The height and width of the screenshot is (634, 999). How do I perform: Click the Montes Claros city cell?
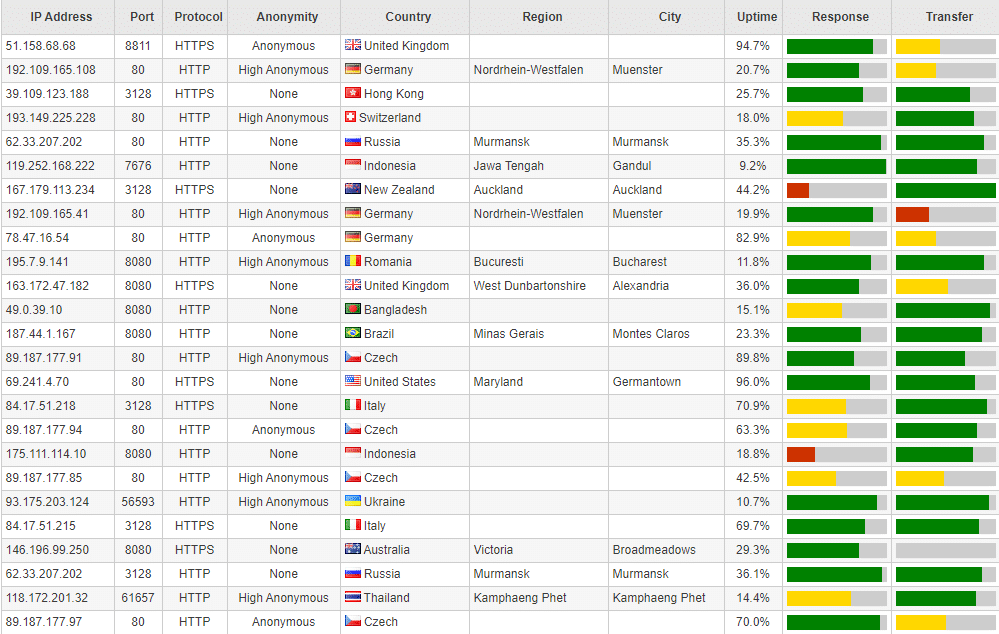650,333
